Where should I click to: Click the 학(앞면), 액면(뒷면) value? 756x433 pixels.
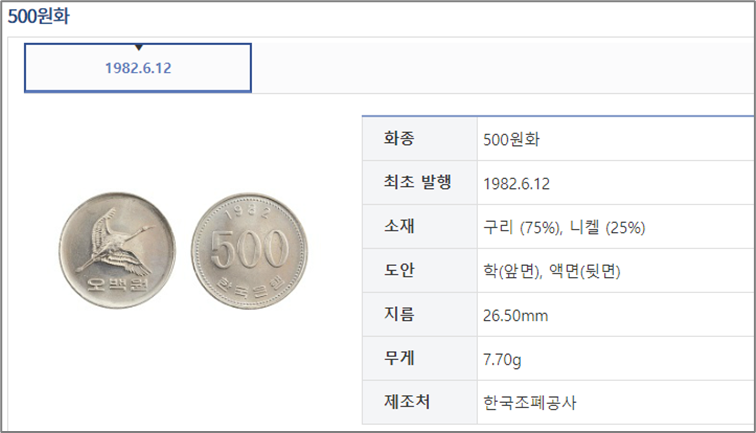tap(552, 271)
